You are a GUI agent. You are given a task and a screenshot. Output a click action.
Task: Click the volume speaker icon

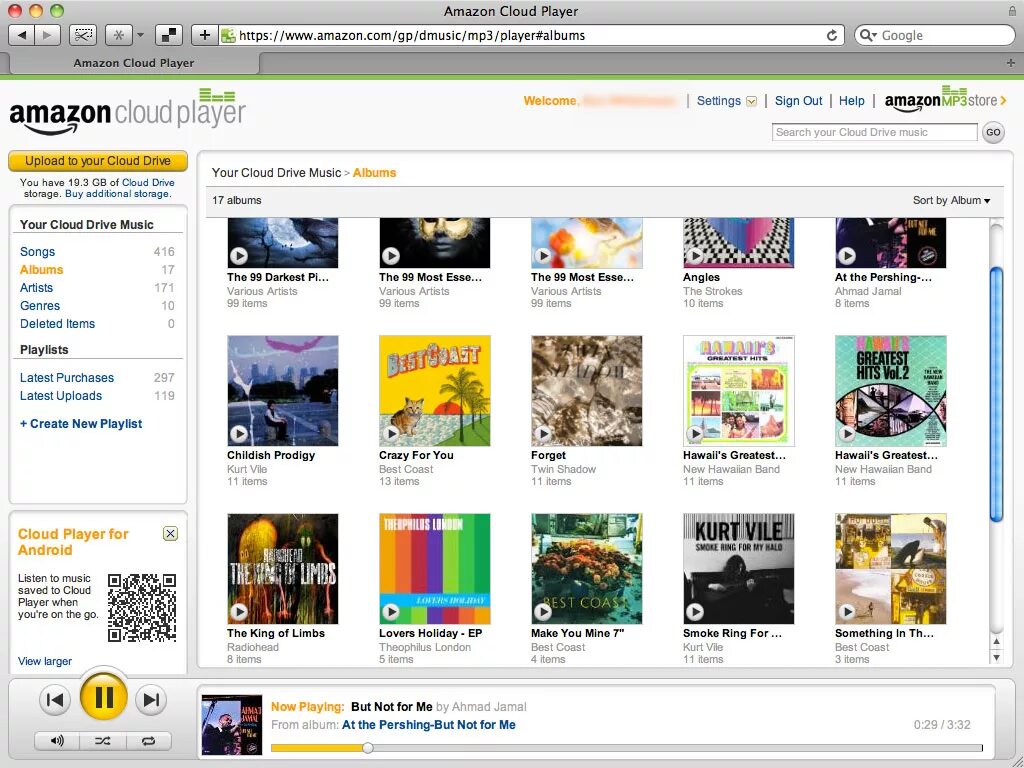coord(57,741)
